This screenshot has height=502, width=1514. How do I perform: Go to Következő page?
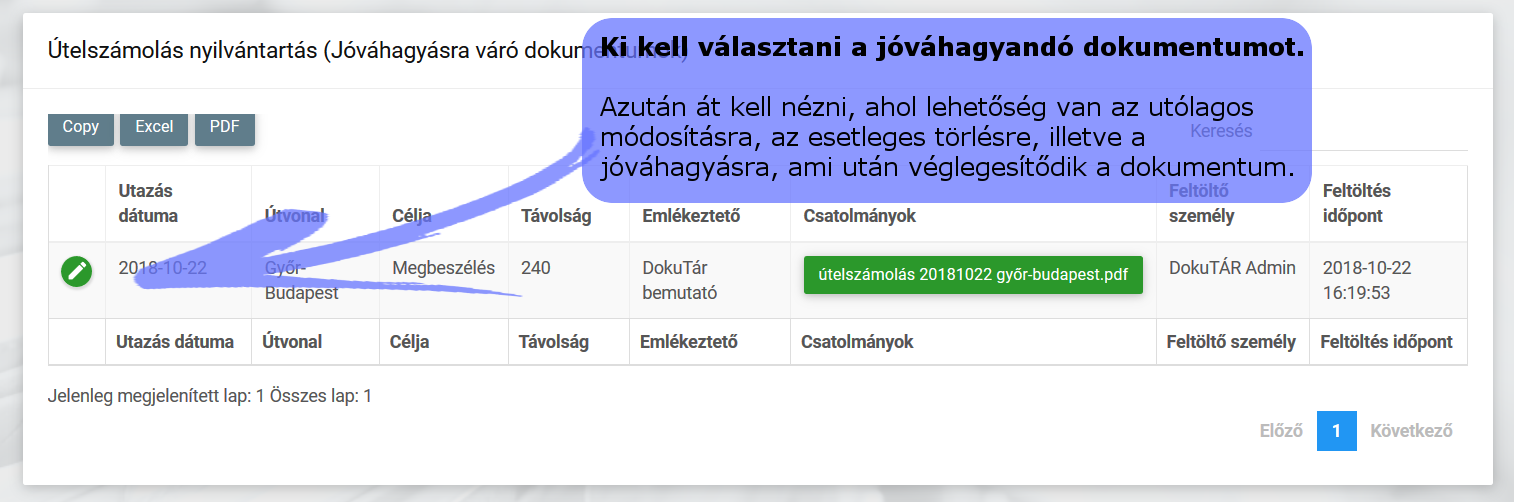1411,431
